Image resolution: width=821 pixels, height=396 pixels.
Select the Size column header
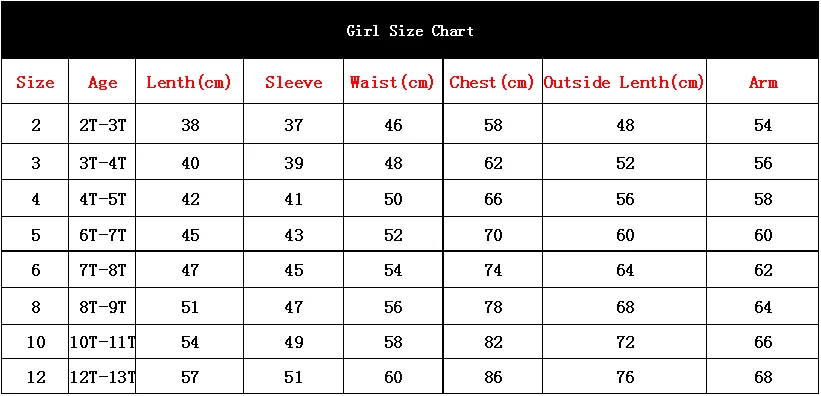35,82
